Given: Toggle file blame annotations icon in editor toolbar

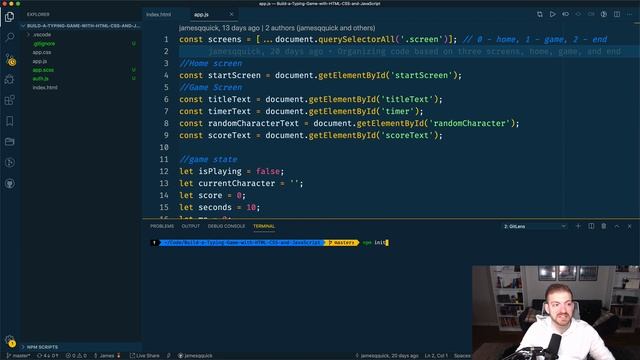Looking at the screenshot, I should 565,14.
